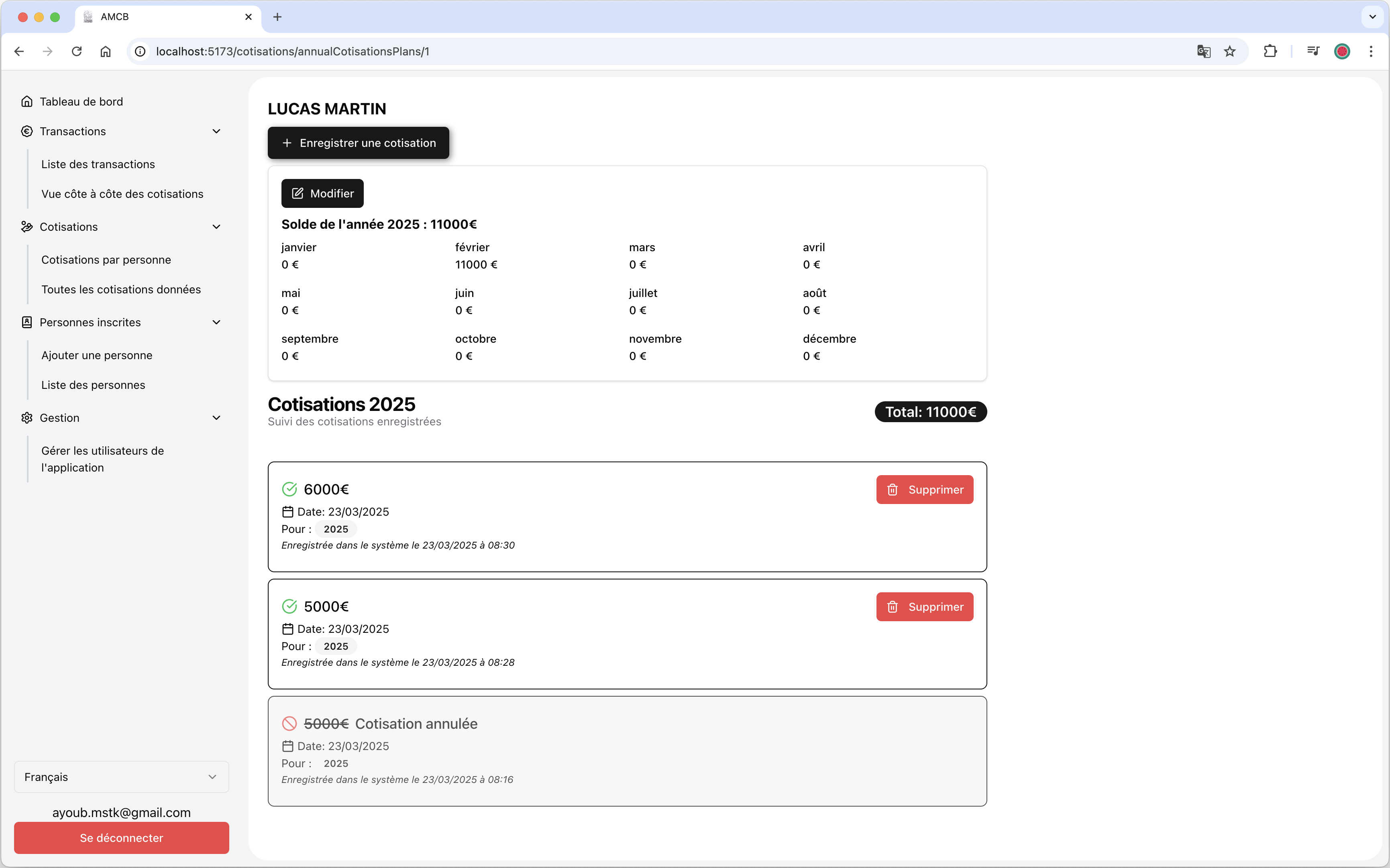The height and width of the screenshot is (868, 1390).
Task: Open Liste des transactions menu item
Action: 98,164
